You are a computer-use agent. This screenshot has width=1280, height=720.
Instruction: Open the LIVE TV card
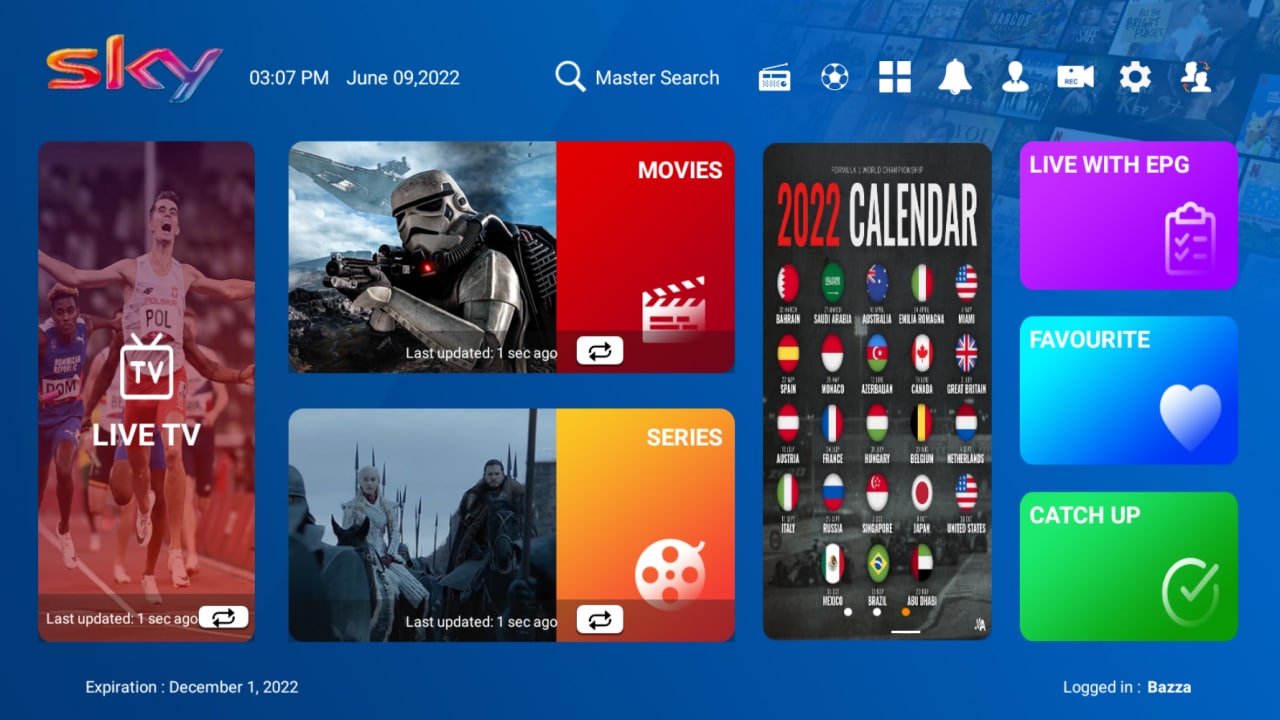click(146, 391)
